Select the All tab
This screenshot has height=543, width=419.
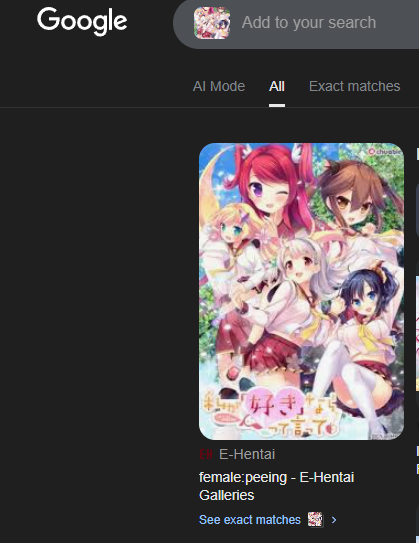[277, 86]
